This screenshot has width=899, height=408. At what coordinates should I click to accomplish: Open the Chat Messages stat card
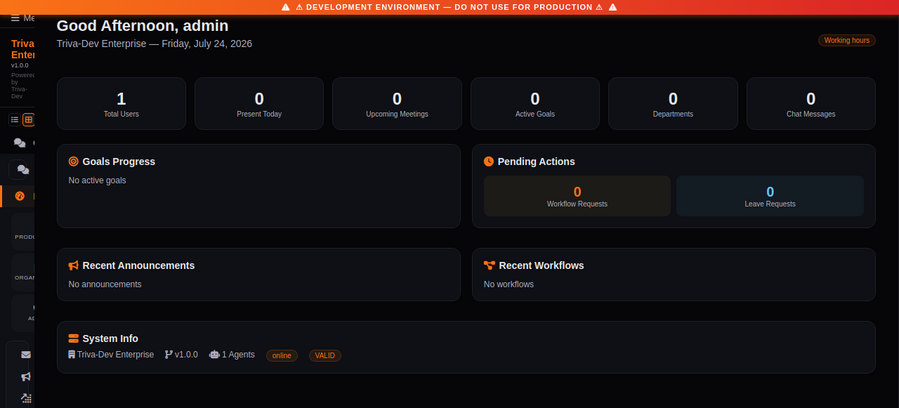click(x=811, y=104)
